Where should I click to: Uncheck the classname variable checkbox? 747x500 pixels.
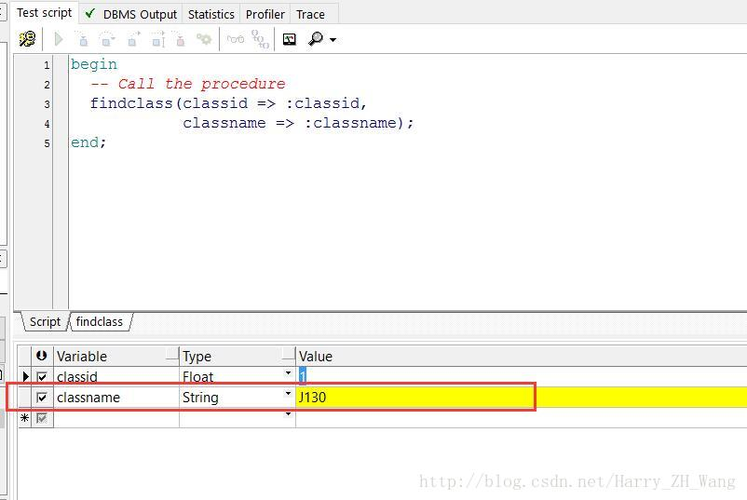click(x=42, y=398)
